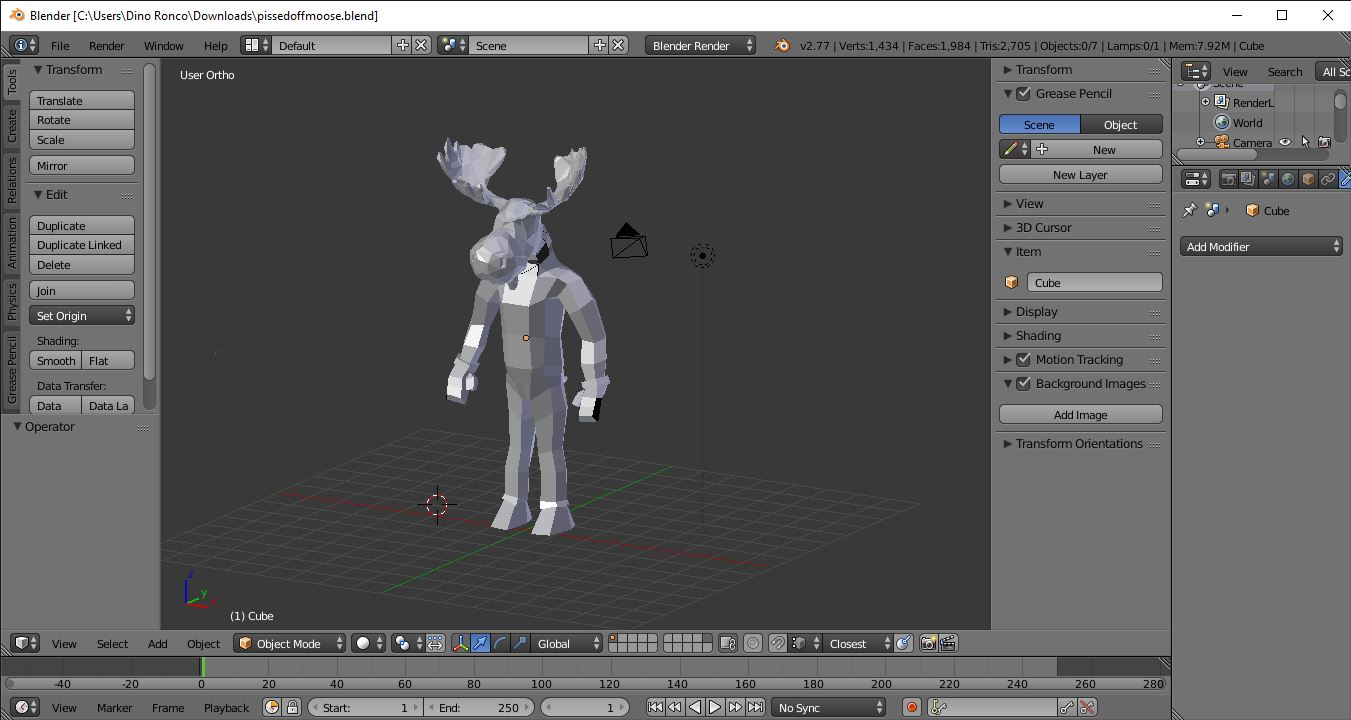Toggle Camera renderability in outliner
The image size is (1351, 720).
pyautogui.click(x=1324, y=142)
